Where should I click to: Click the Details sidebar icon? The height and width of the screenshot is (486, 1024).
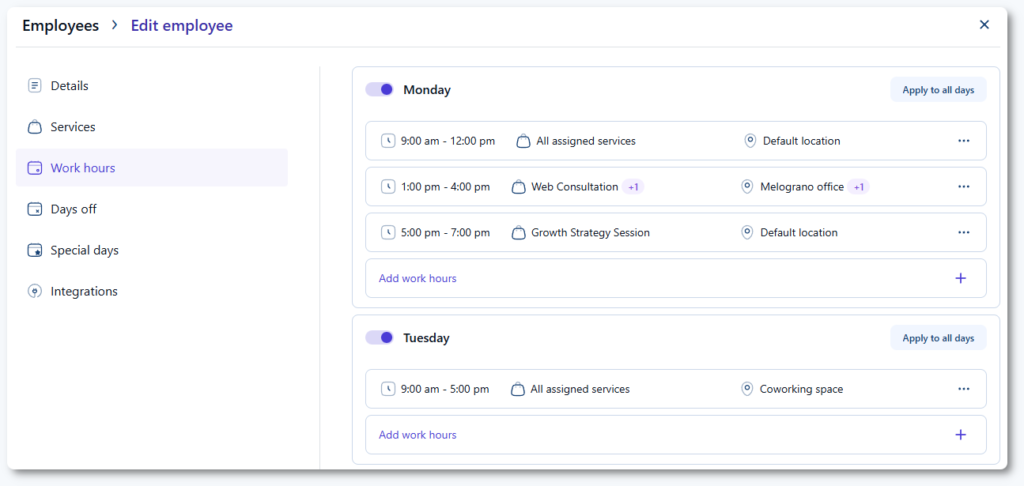click(35, 86)
